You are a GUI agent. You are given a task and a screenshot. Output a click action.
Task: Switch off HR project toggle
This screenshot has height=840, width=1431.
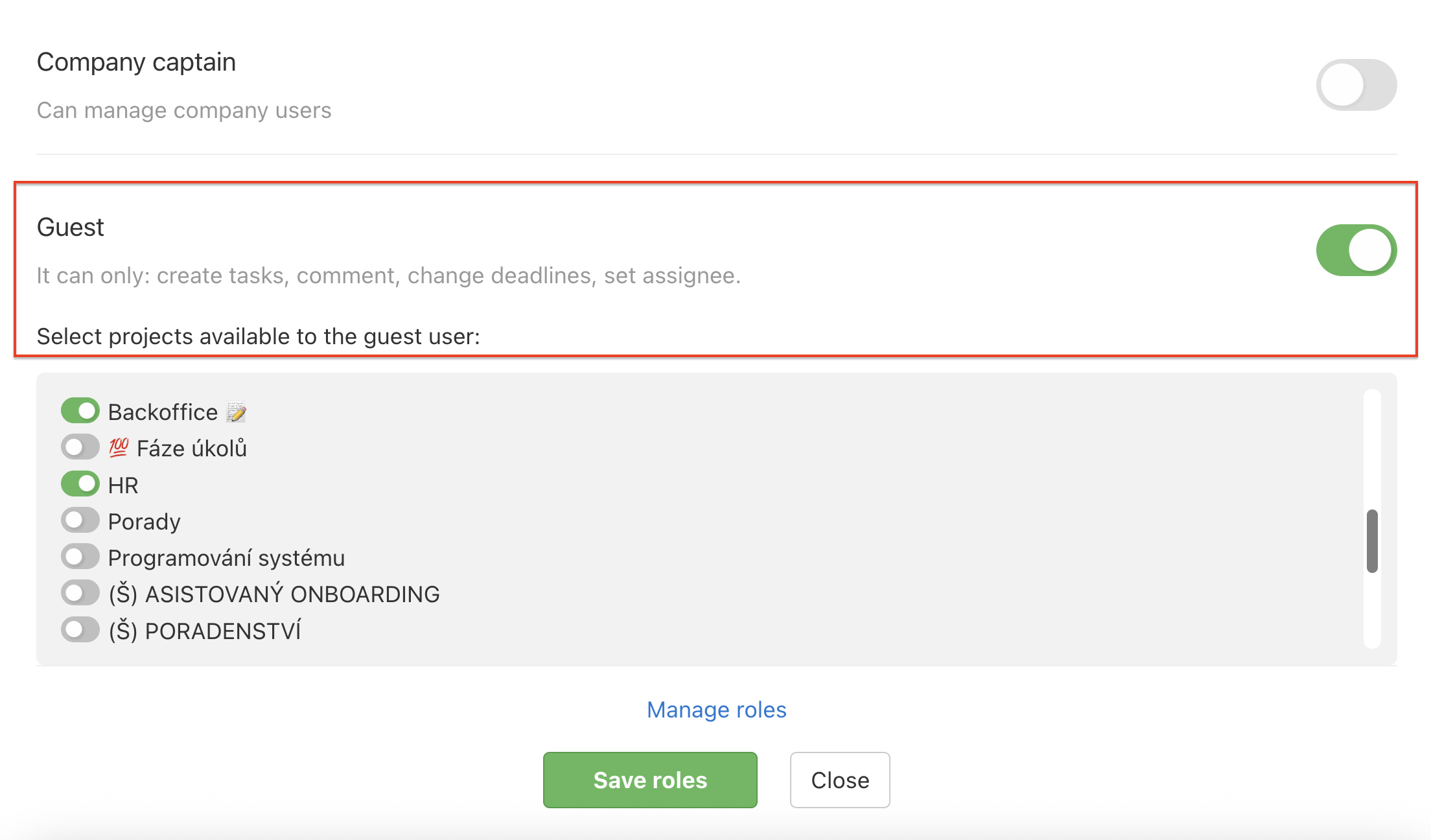[x=80, y=484]
